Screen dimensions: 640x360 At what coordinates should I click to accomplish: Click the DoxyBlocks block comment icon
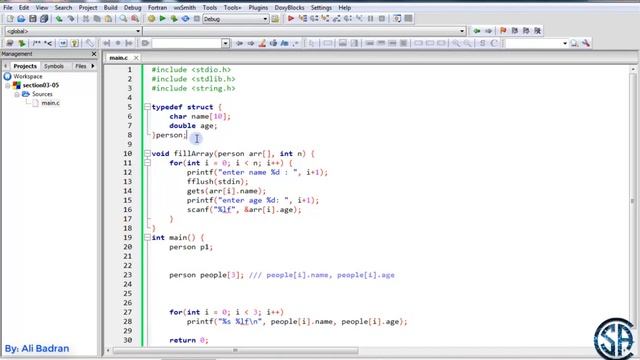pos(36,43)
